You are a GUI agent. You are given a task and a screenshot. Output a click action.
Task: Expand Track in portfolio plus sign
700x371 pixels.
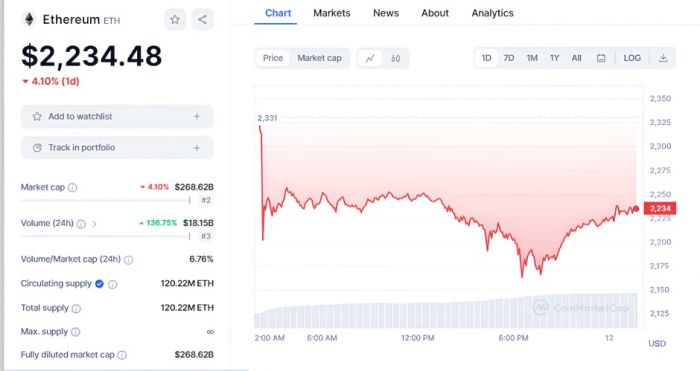pyautogui.click(x=196, y=148)
